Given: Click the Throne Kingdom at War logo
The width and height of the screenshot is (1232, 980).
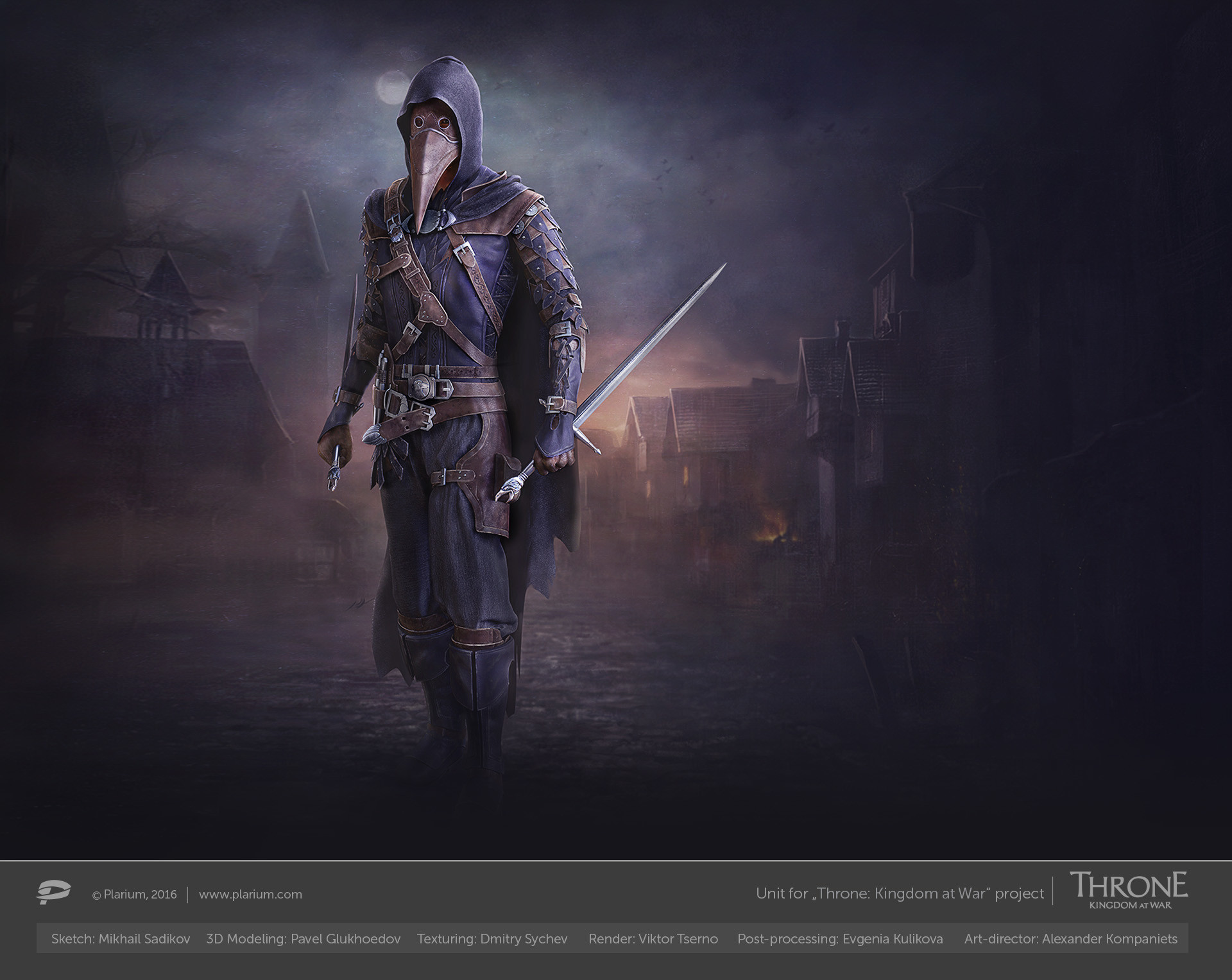Looking at the screenshot, I should pos(1129,890).
